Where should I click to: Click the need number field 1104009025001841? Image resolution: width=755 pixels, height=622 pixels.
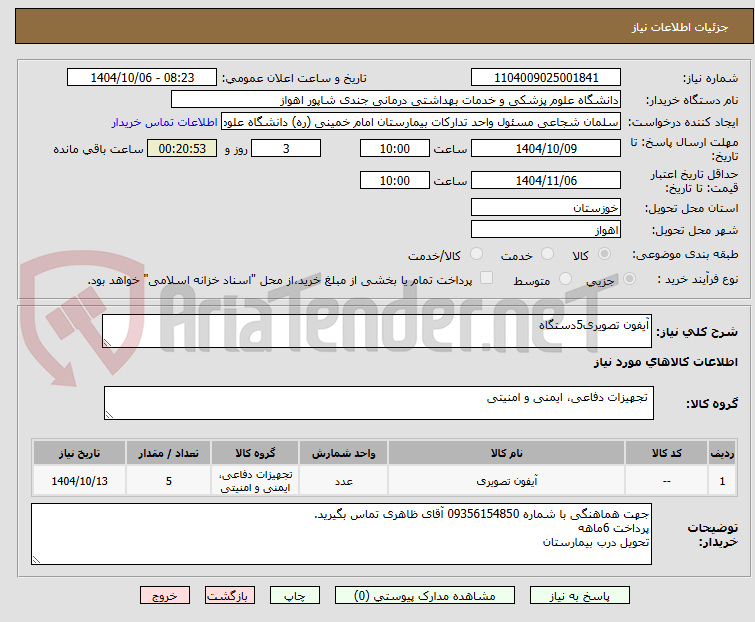click(x=546, y=78)
